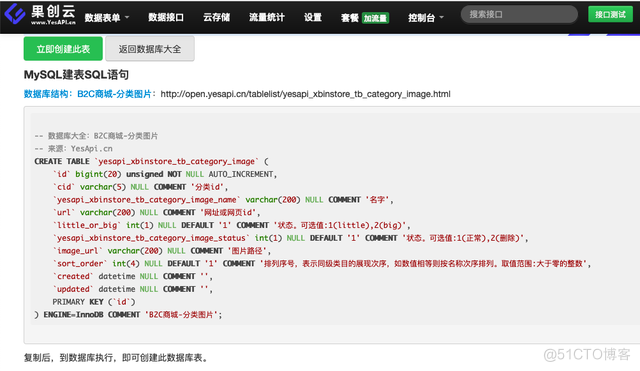640x371 pixels.
Task: Click the ENGINE=InnoDB COMMENT line
Action: pos(128,315)
